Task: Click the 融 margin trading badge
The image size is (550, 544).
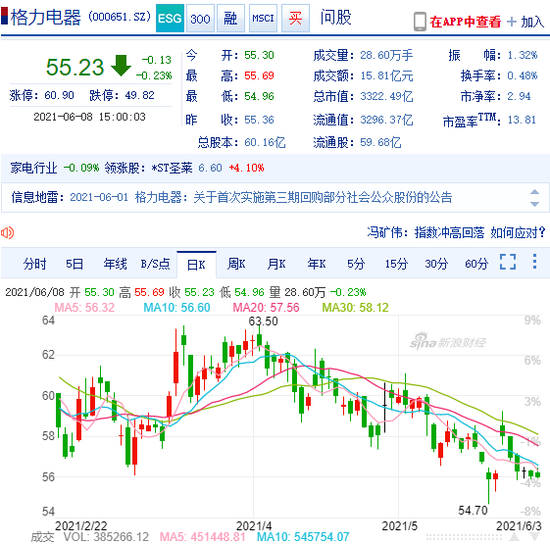Action: (230, 18)
